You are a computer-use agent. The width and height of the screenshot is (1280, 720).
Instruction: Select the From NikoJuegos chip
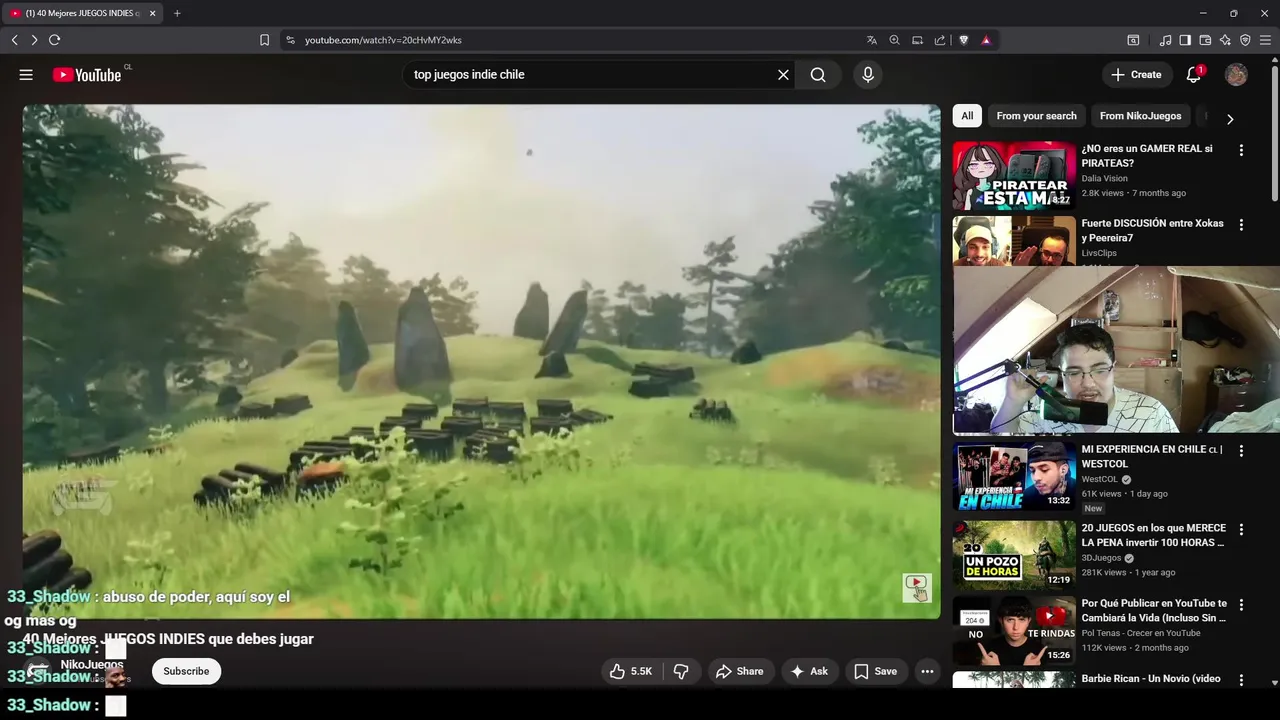(1140, 116)
